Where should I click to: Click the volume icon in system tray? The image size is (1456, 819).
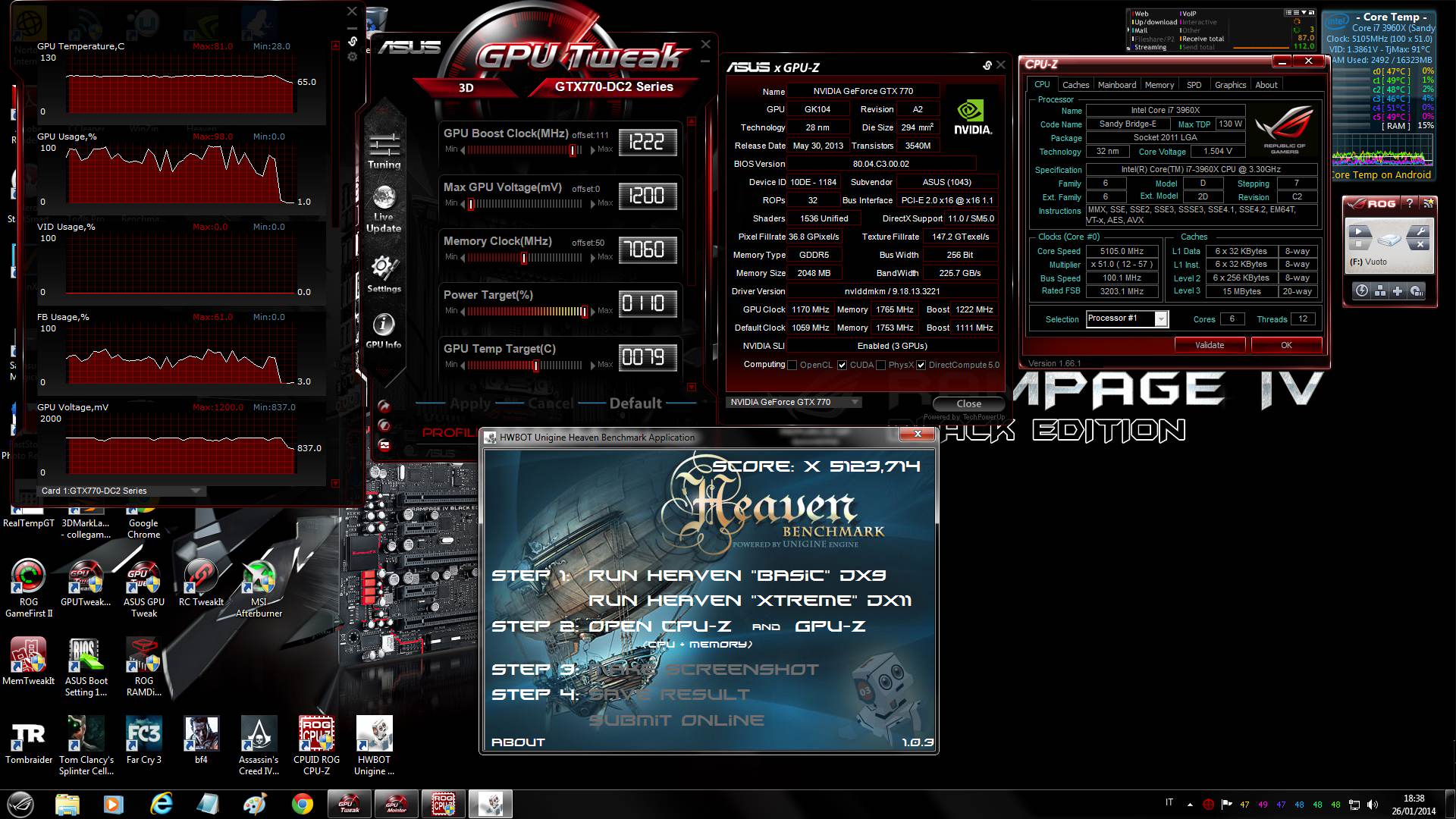[x=1373, y=805]
